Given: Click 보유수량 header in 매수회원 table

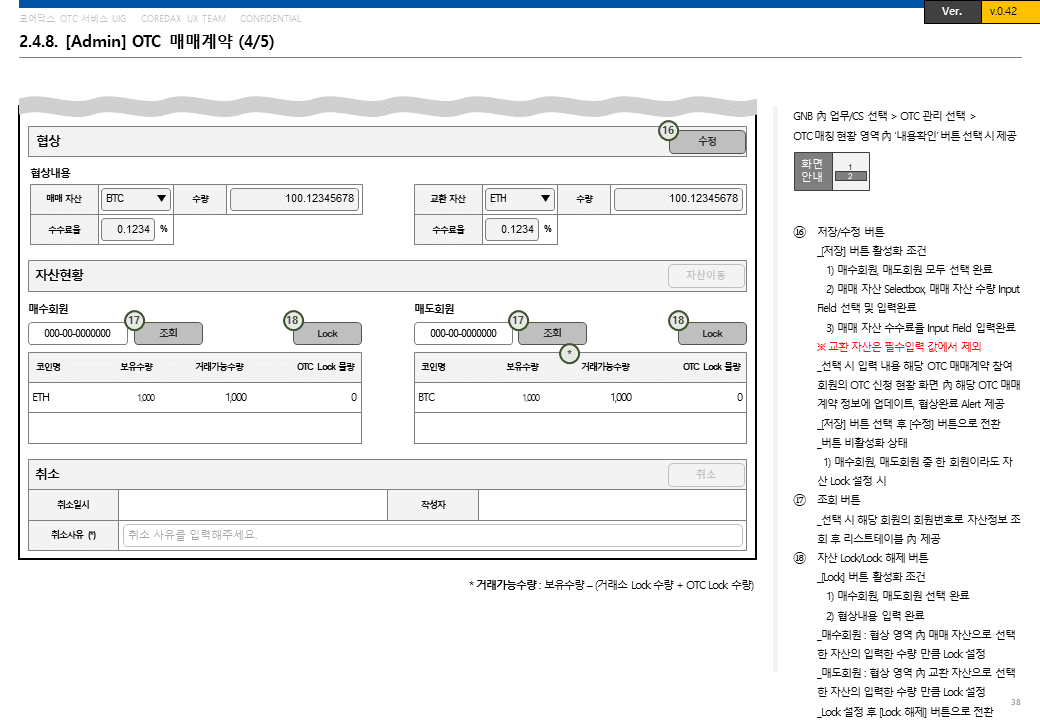Looking at the screenshot, I should [137, 367].
